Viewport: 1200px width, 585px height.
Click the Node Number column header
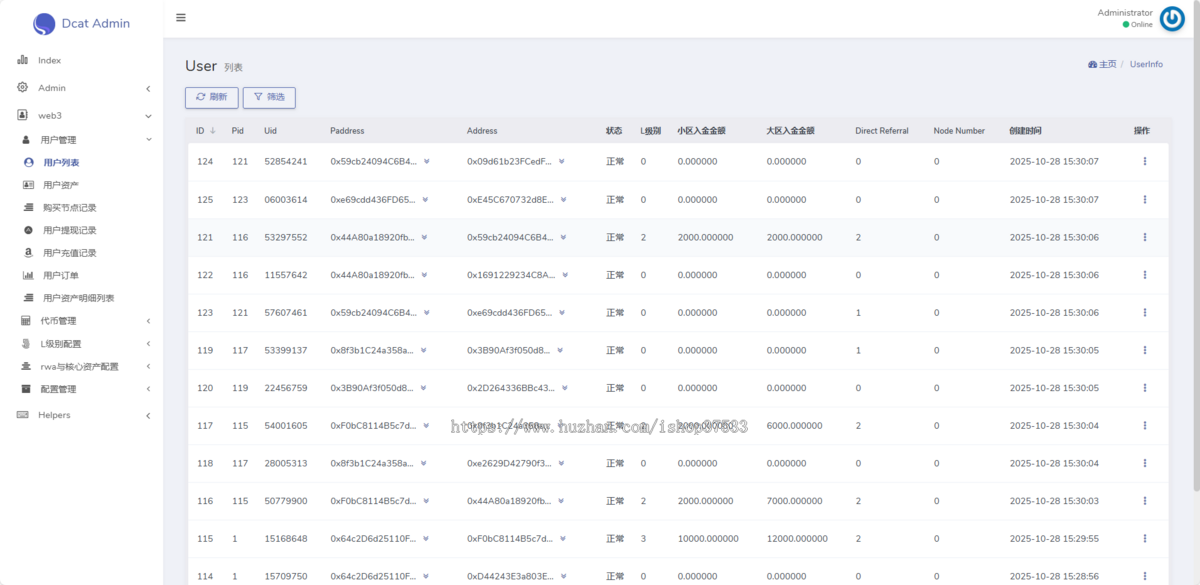tap(959, 131)
